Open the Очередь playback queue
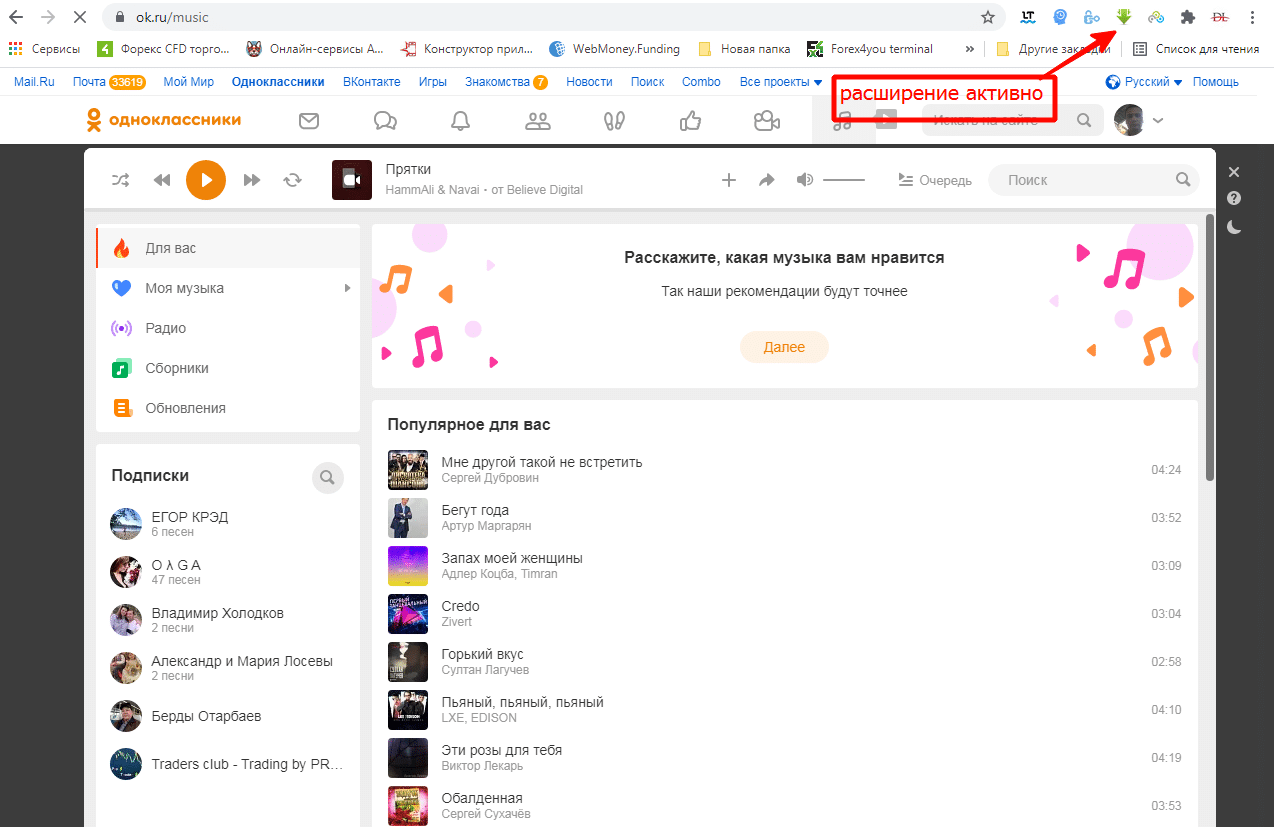The image size is (1274, 827). pyautogui.click(x=935, y=180)
